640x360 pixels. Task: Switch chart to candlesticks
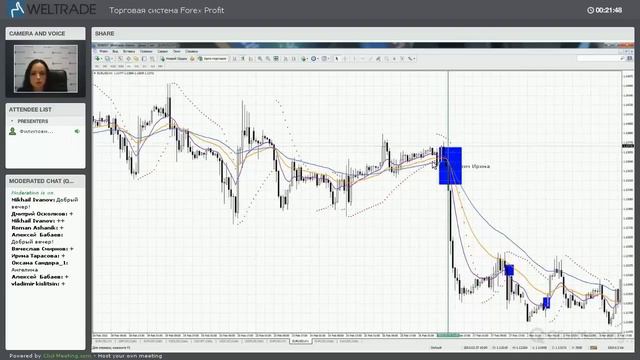click(x=242, y=59)
